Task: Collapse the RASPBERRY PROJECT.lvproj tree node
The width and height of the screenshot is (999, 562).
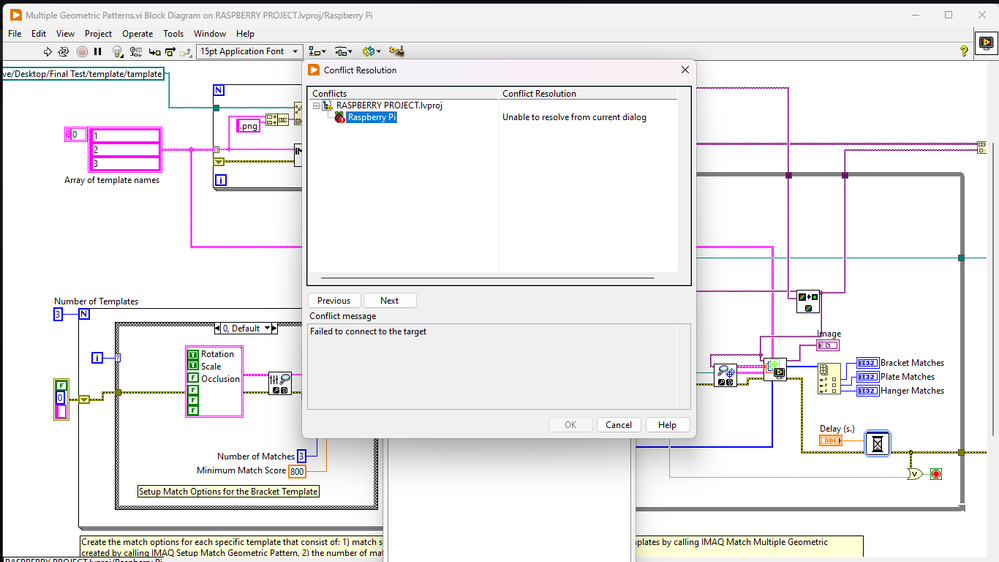Action: coord(317,106)
